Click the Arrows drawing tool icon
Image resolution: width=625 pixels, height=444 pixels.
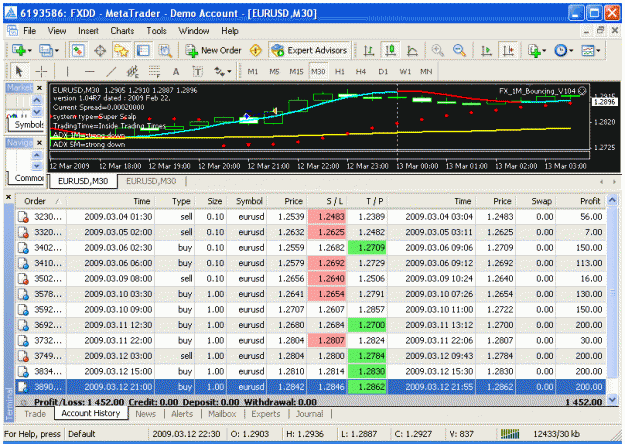[x=219, y=72]
